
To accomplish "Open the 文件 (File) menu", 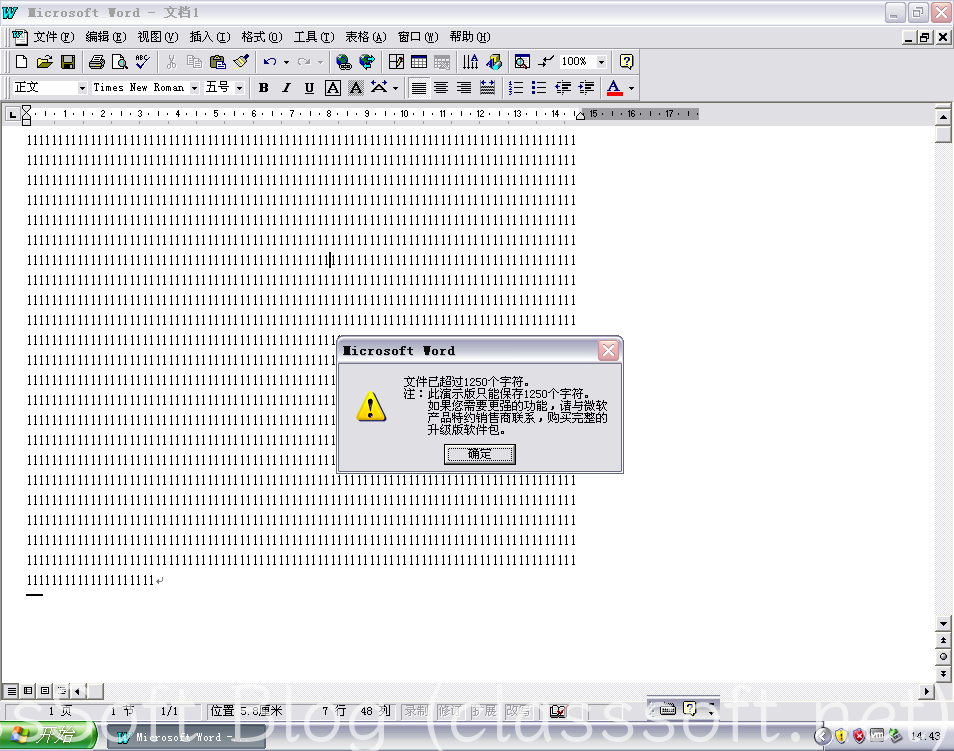I will (53, 37).
